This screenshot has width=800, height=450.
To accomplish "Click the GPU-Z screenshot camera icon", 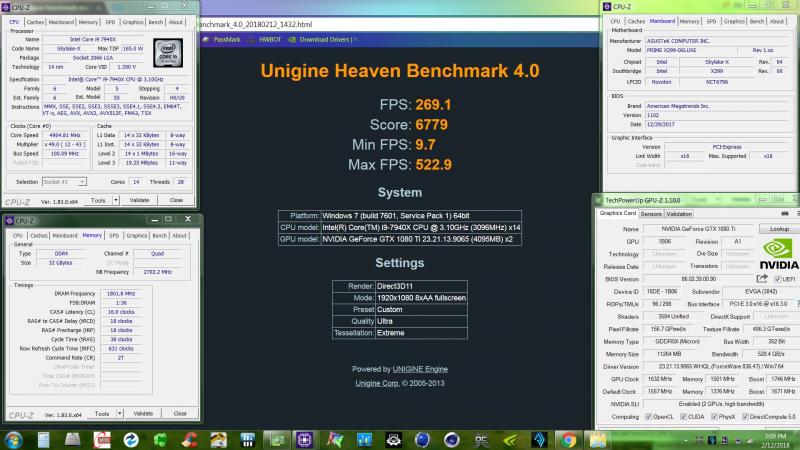I will point(785,213).
